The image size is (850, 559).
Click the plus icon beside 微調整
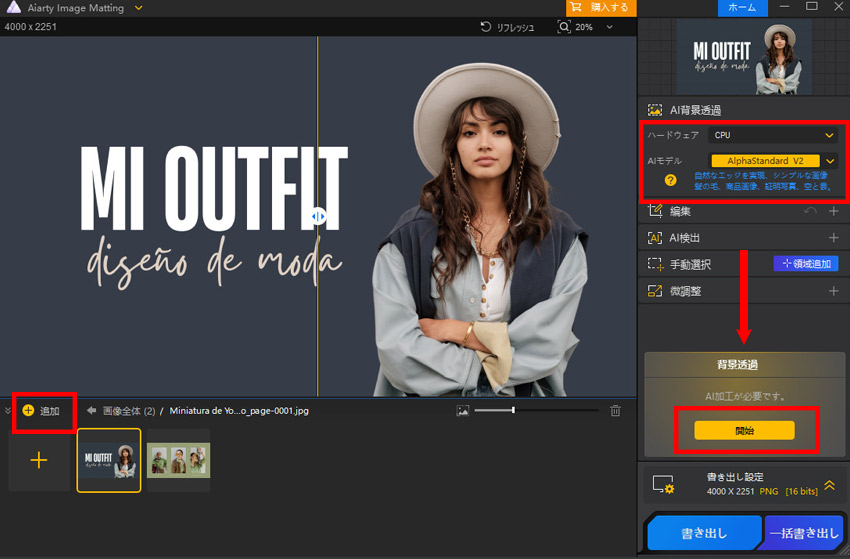pyautogui.click(x=833, y=291)
